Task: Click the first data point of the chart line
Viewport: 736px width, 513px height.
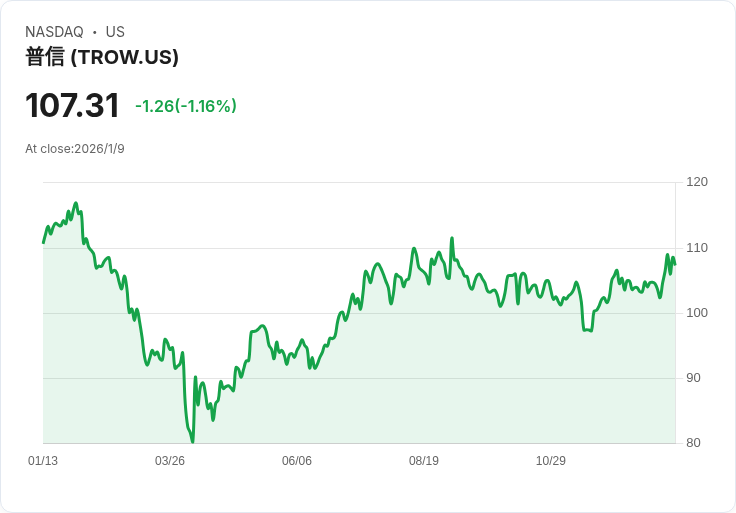Action: 43,242
